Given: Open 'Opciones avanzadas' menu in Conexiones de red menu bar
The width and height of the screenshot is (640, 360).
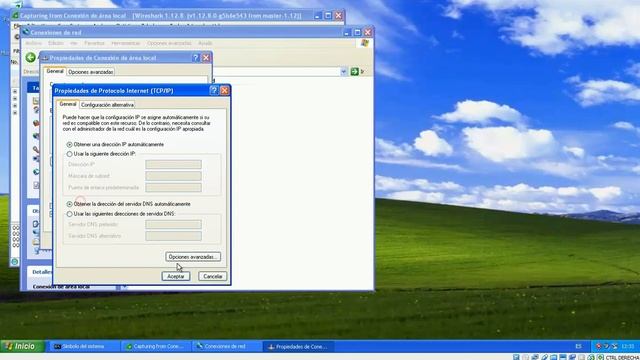Looking at the screenshot, I should 169,43.
